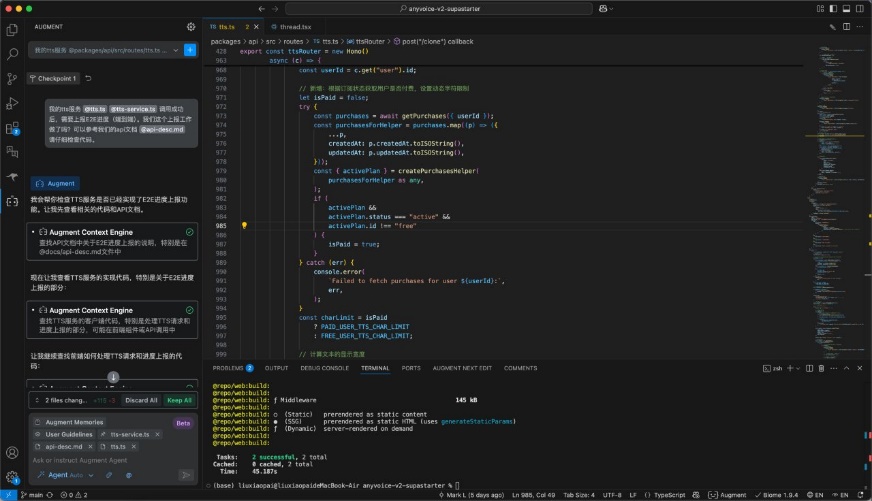Open Source Control in activity bar
This screenshot has width=872, height=501.
click(12, 79)
